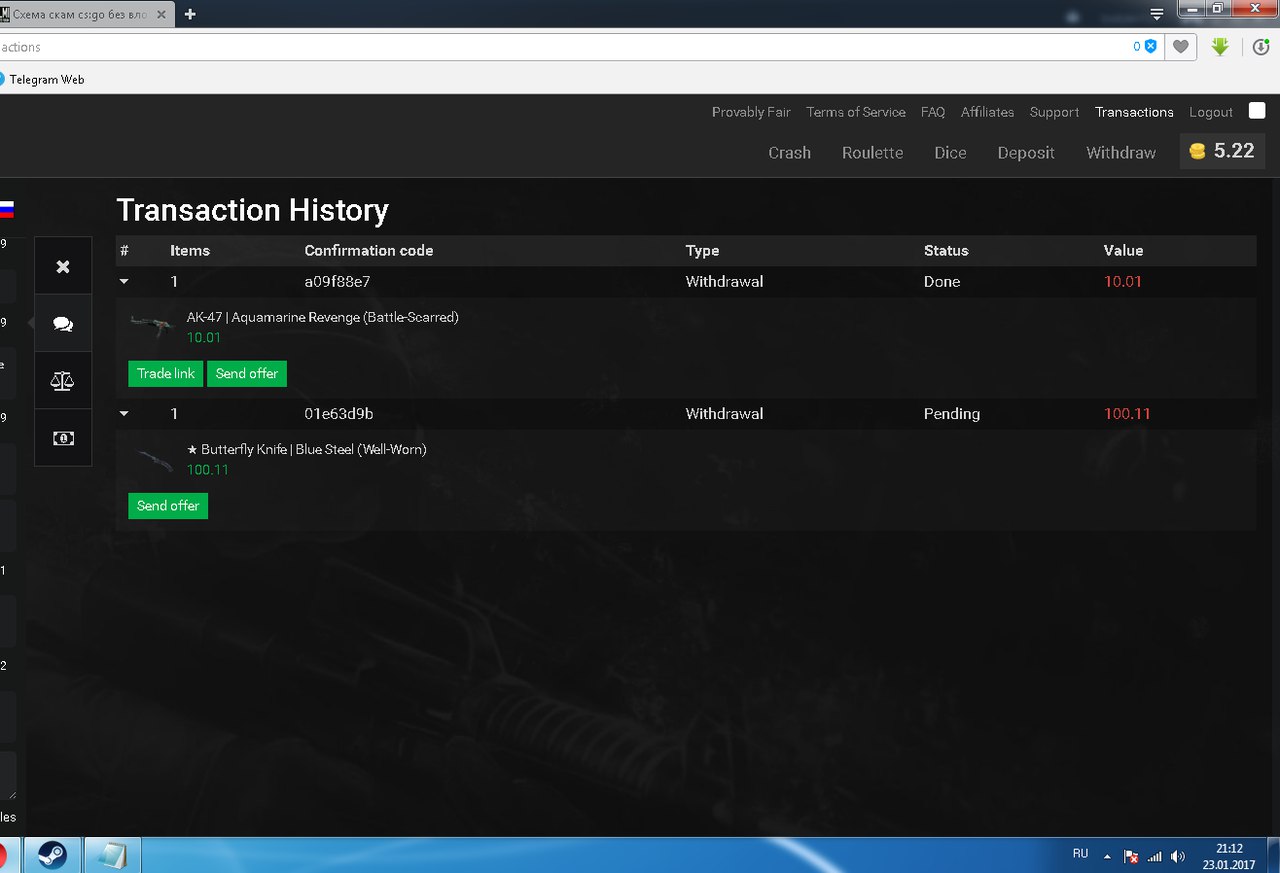The height and width of the screenshot is (873, 1280).
Task: Close the side chat panel with X icon
Action: pos(63,266)
